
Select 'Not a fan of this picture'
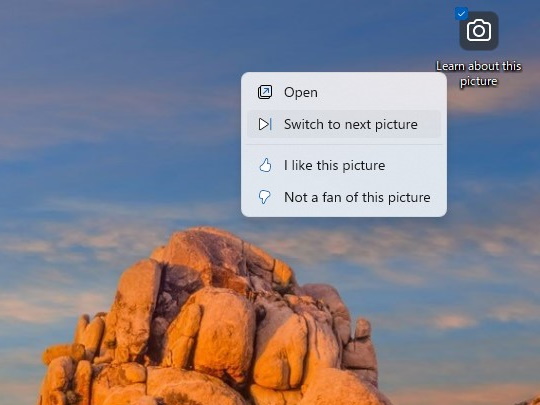(x=344, y=197)
